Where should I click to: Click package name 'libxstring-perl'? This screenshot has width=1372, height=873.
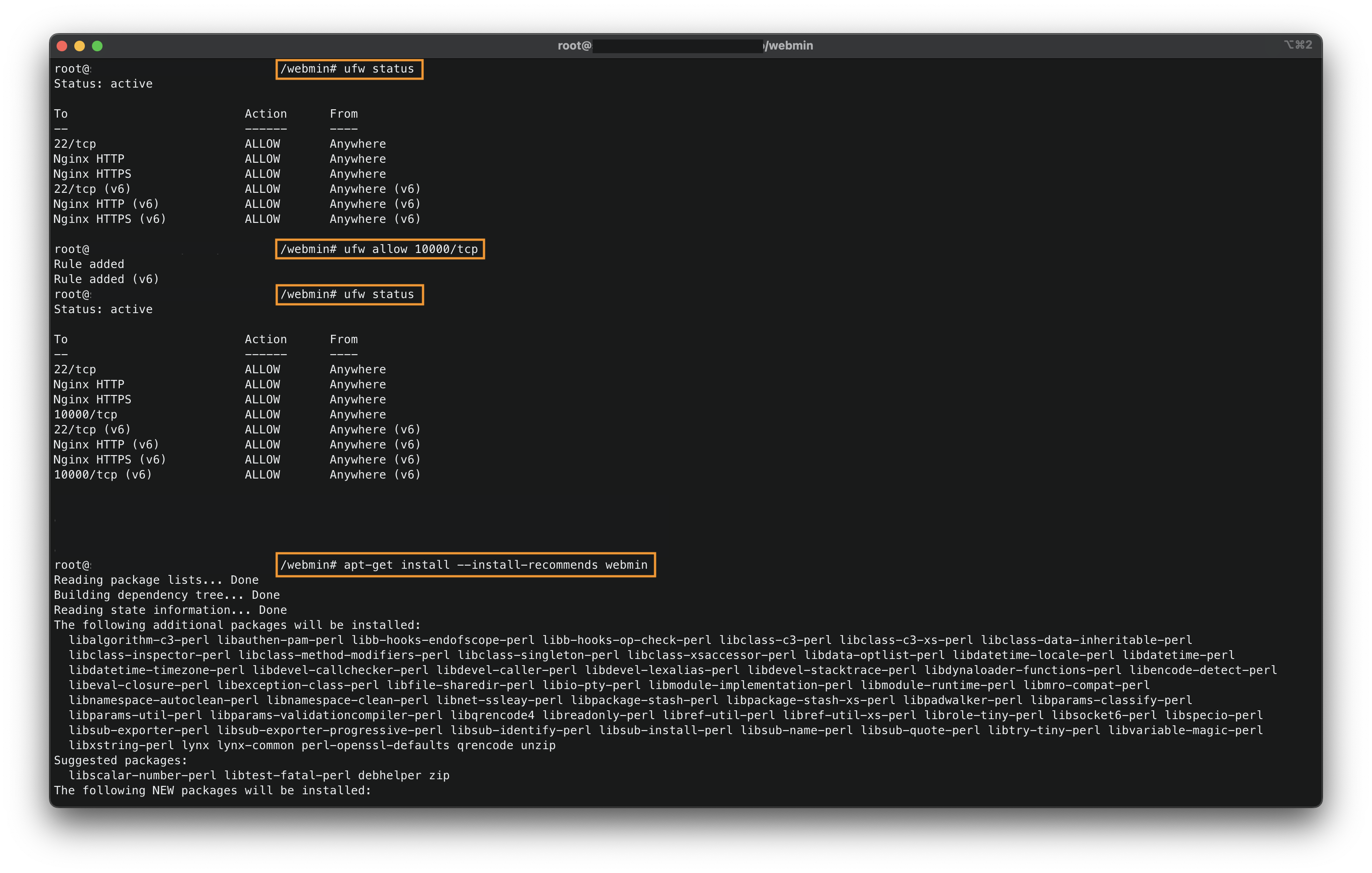[122, 745]
